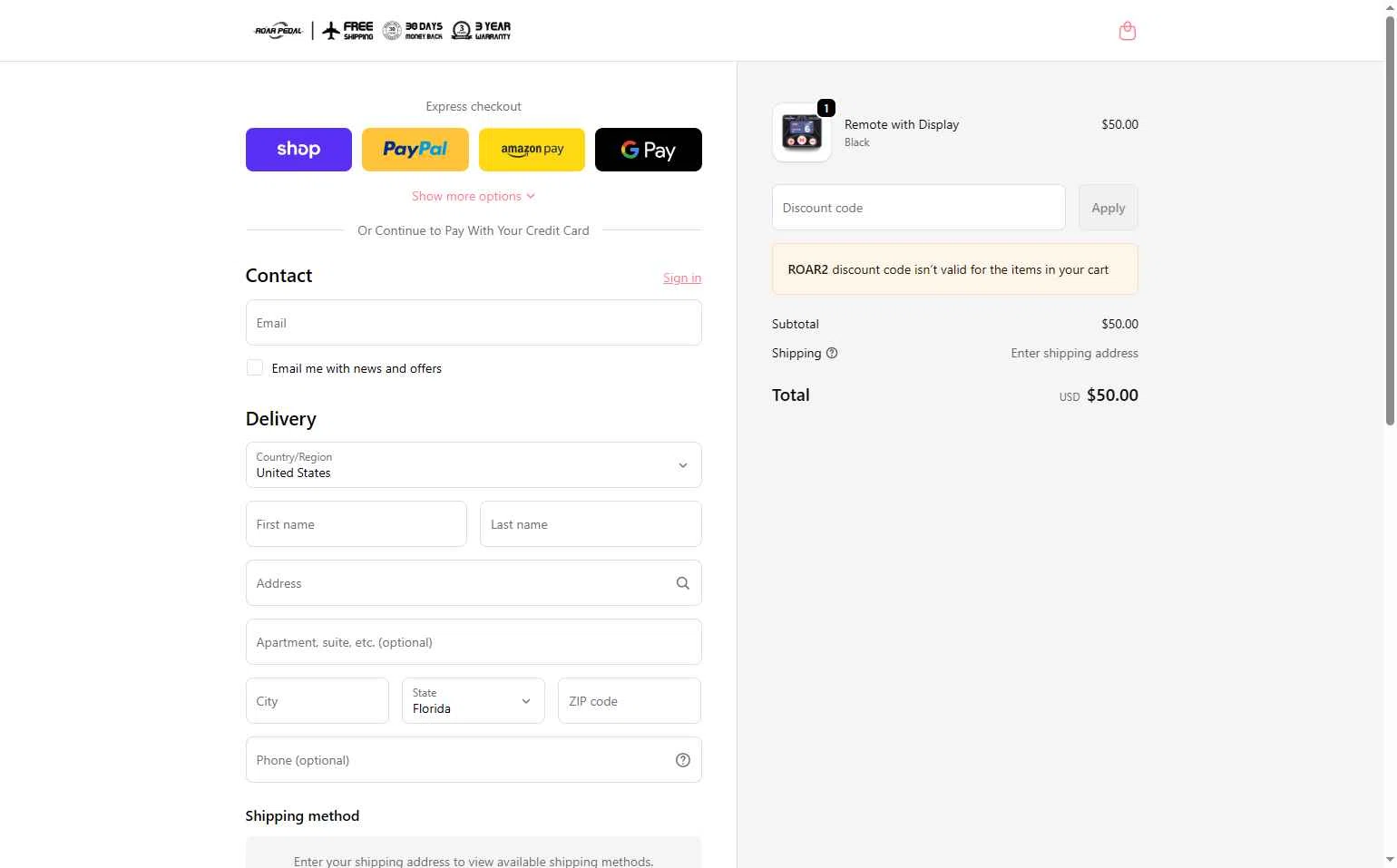Open the State dropdown showing Florida

474,701
